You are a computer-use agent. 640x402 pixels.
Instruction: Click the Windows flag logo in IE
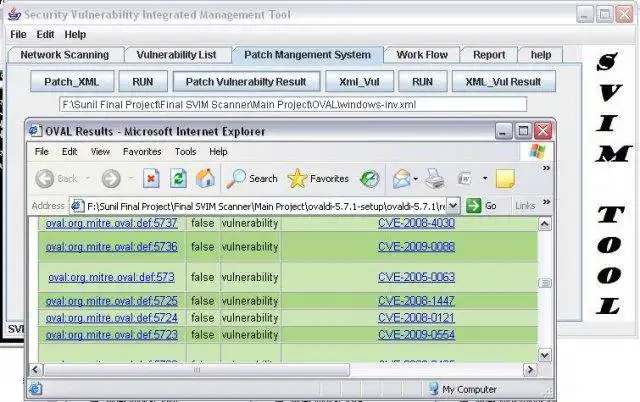click(537, 151)
